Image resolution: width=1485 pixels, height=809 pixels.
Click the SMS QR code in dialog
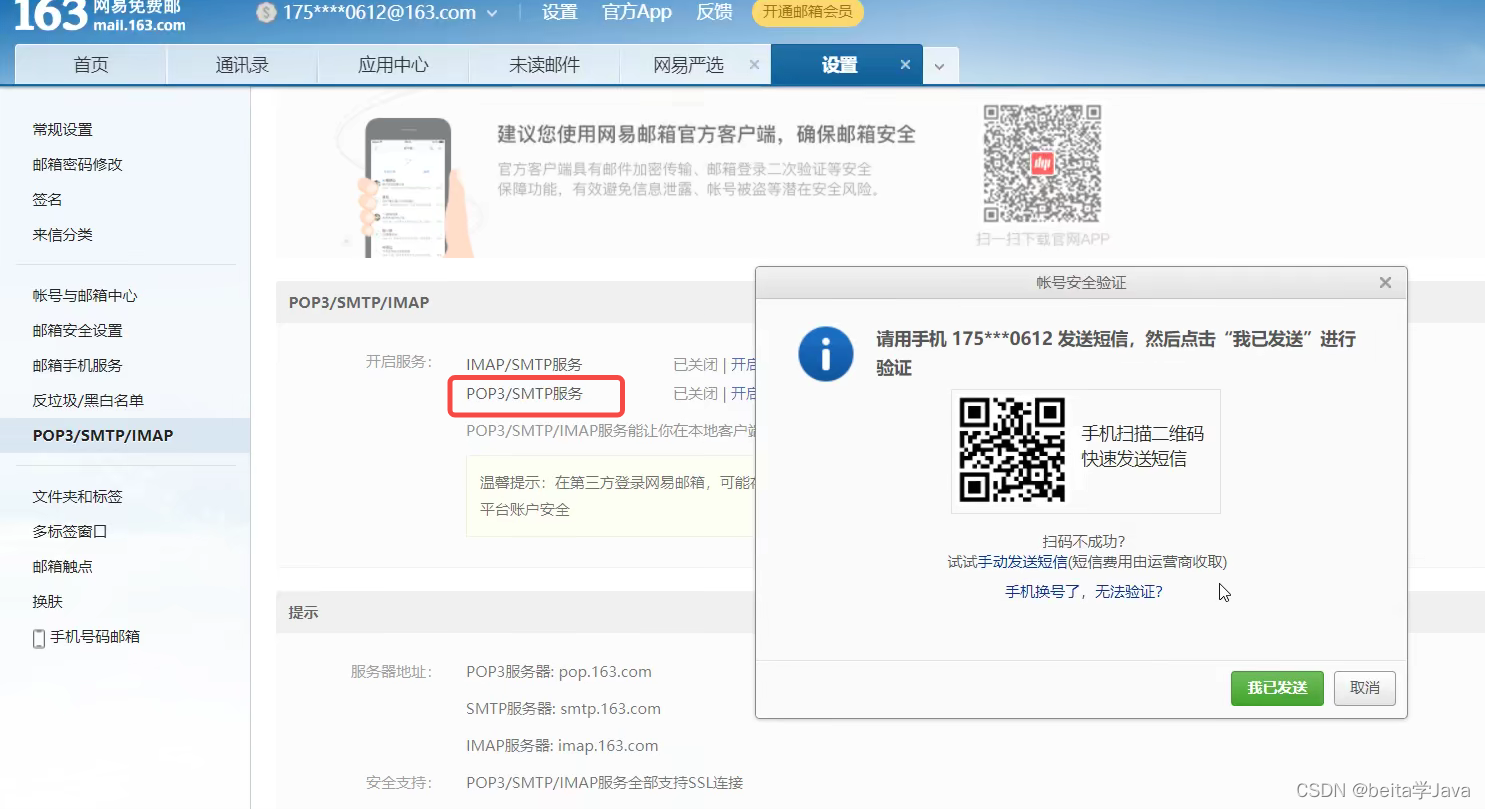pyautogui.click(x=1012, y=450)
